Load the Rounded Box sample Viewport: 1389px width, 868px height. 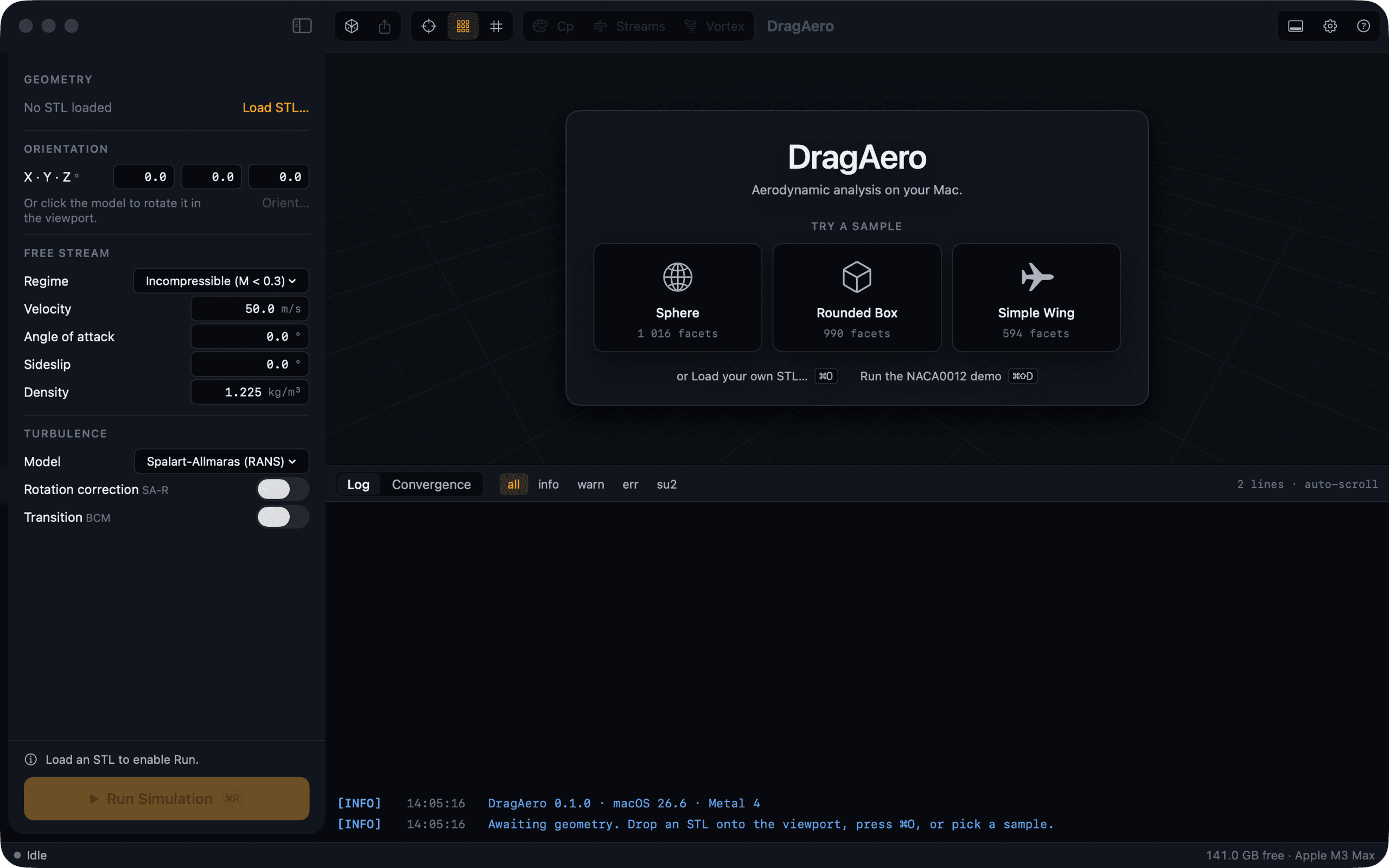tap(857, 297)
